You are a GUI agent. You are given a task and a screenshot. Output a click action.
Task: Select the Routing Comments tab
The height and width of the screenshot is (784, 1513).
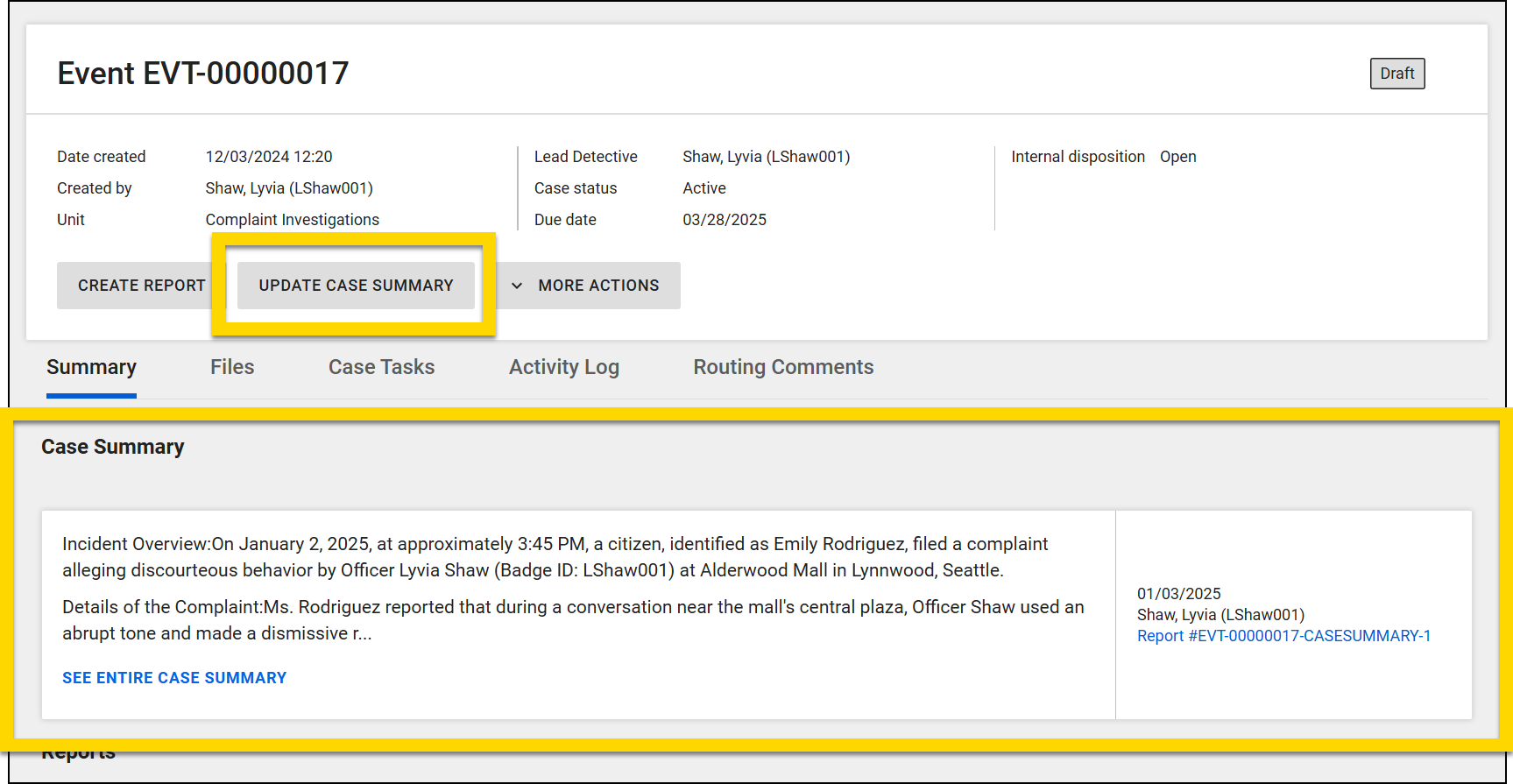[x=783, y=367]
